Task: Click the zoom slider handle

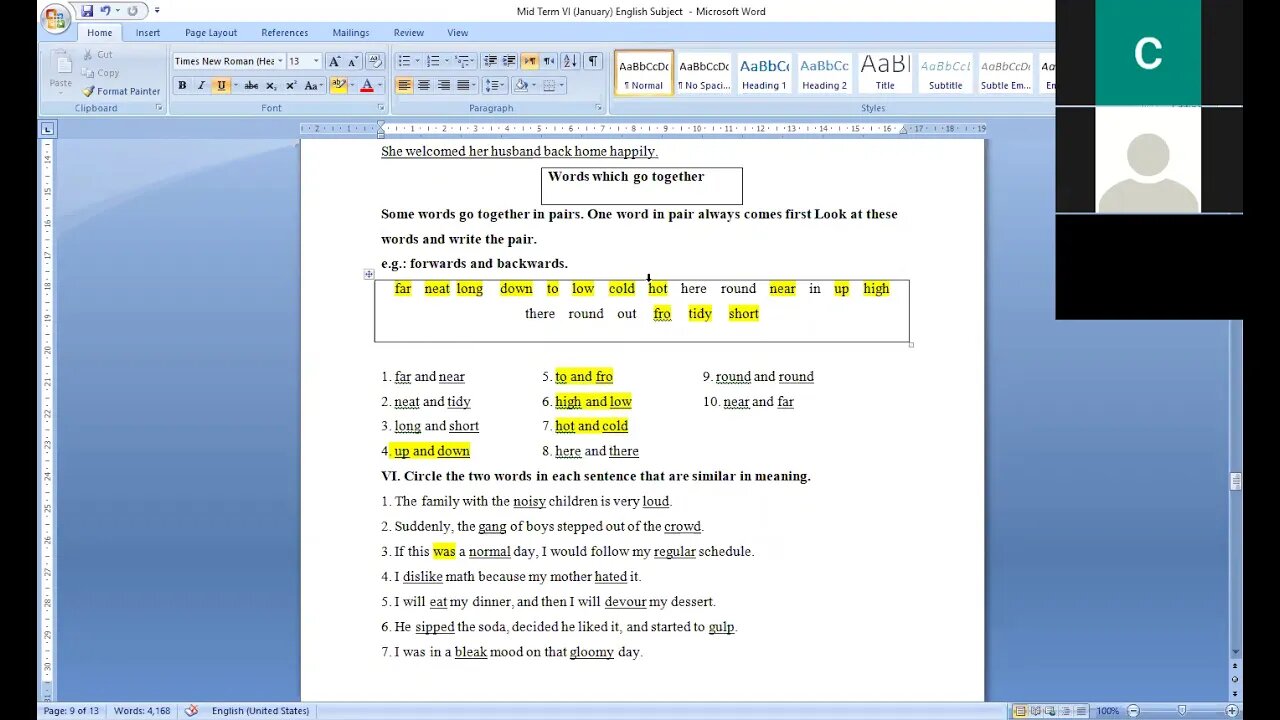Action: click(1181, 711)
